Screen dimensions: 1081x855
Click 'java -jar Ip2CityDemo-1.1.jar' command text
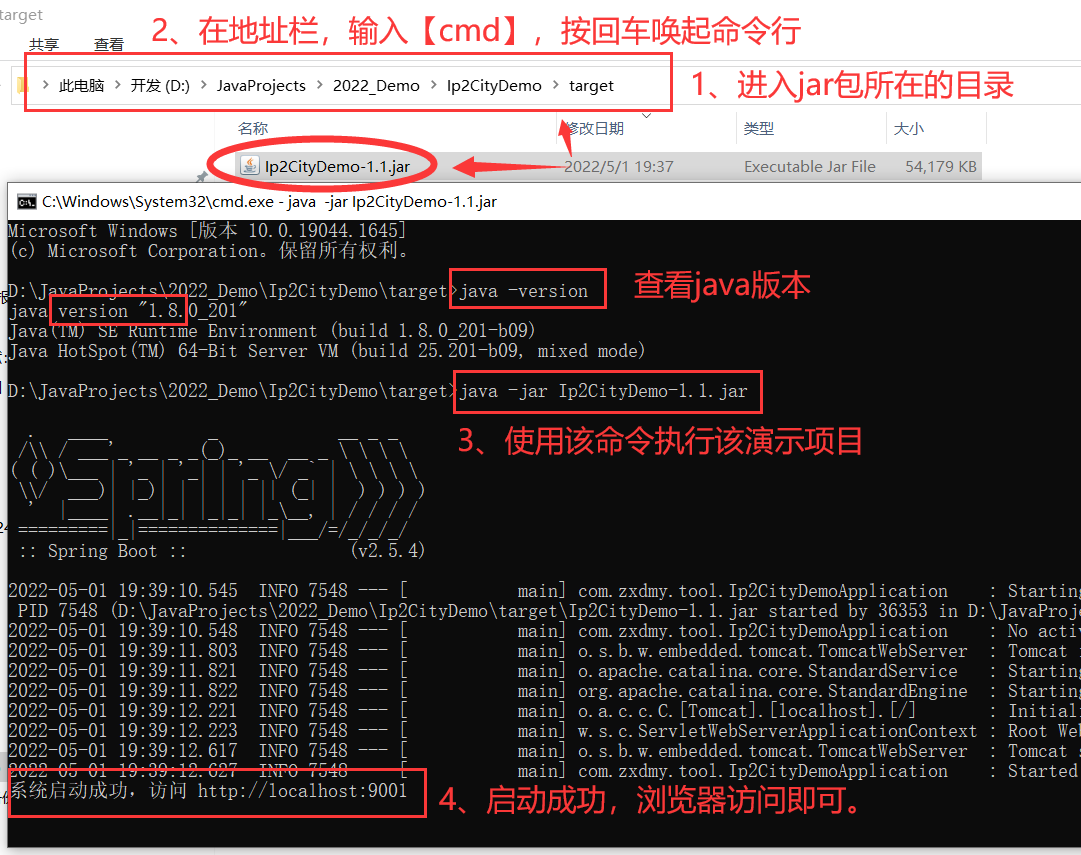tap(603, 391)
